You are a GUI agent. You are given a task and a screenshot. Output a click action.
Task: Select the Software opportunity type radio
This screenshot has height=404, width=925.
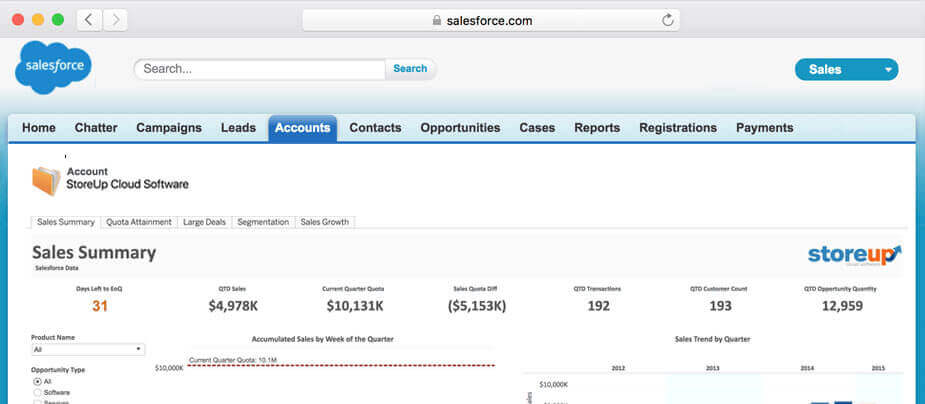(x=38, y=392)
